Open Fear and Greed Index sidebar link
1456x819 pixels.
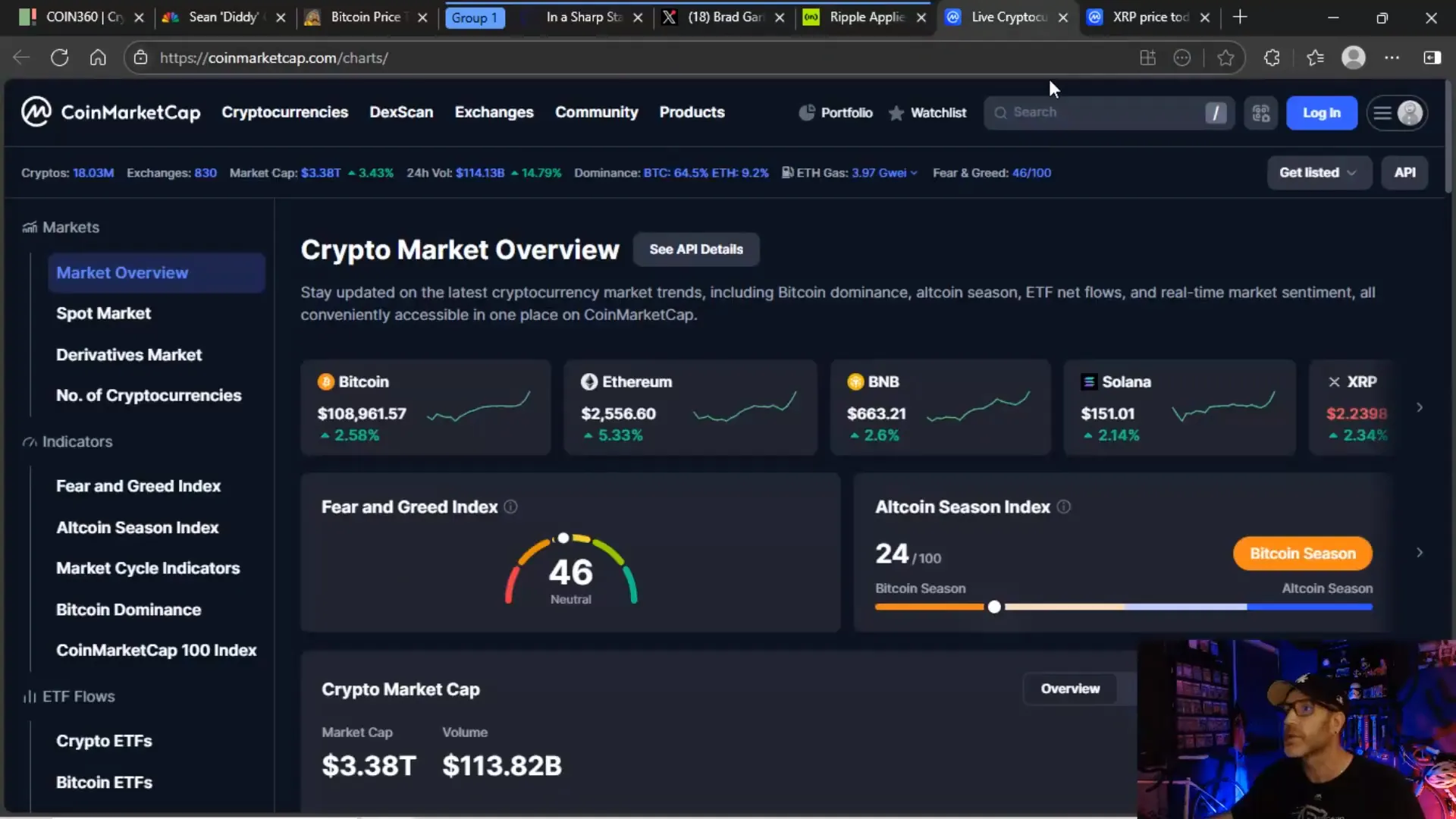pyautogui.click(x=138, y=486)
